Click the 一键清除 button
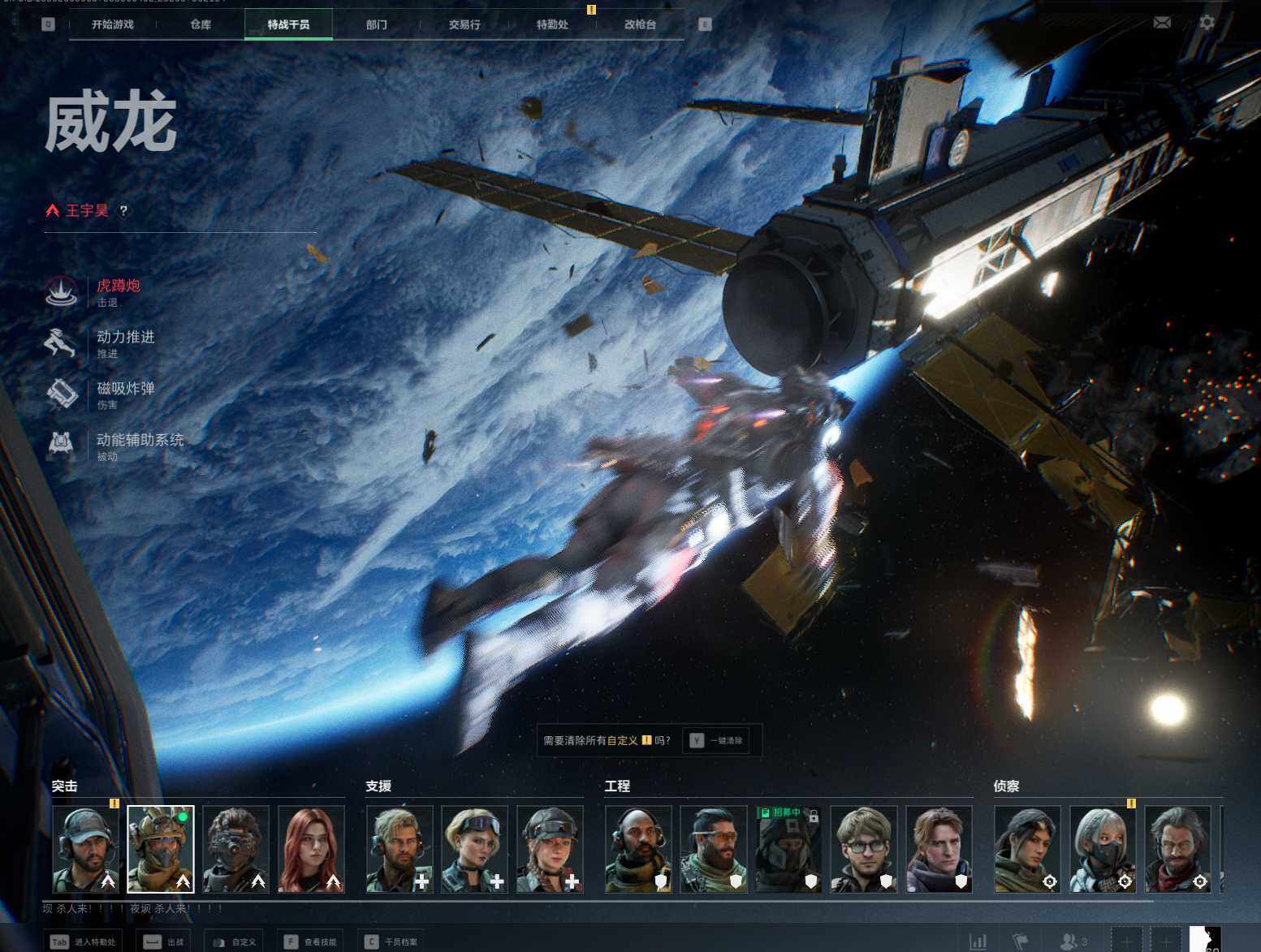 [717, 740]
